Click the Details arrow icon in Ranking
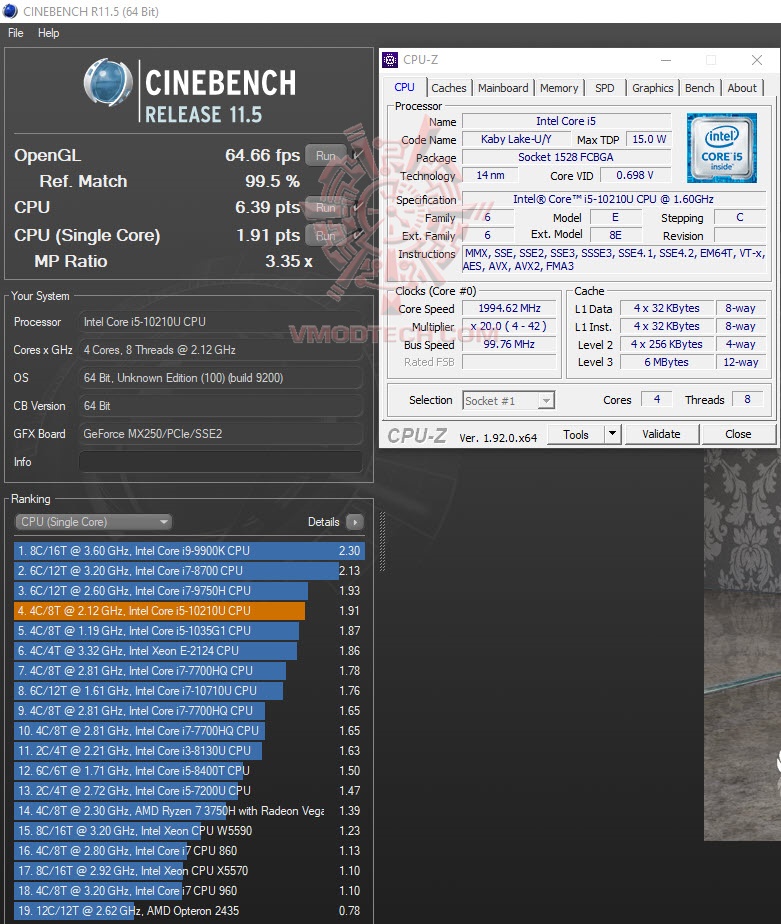 click(x=355, y=522)
